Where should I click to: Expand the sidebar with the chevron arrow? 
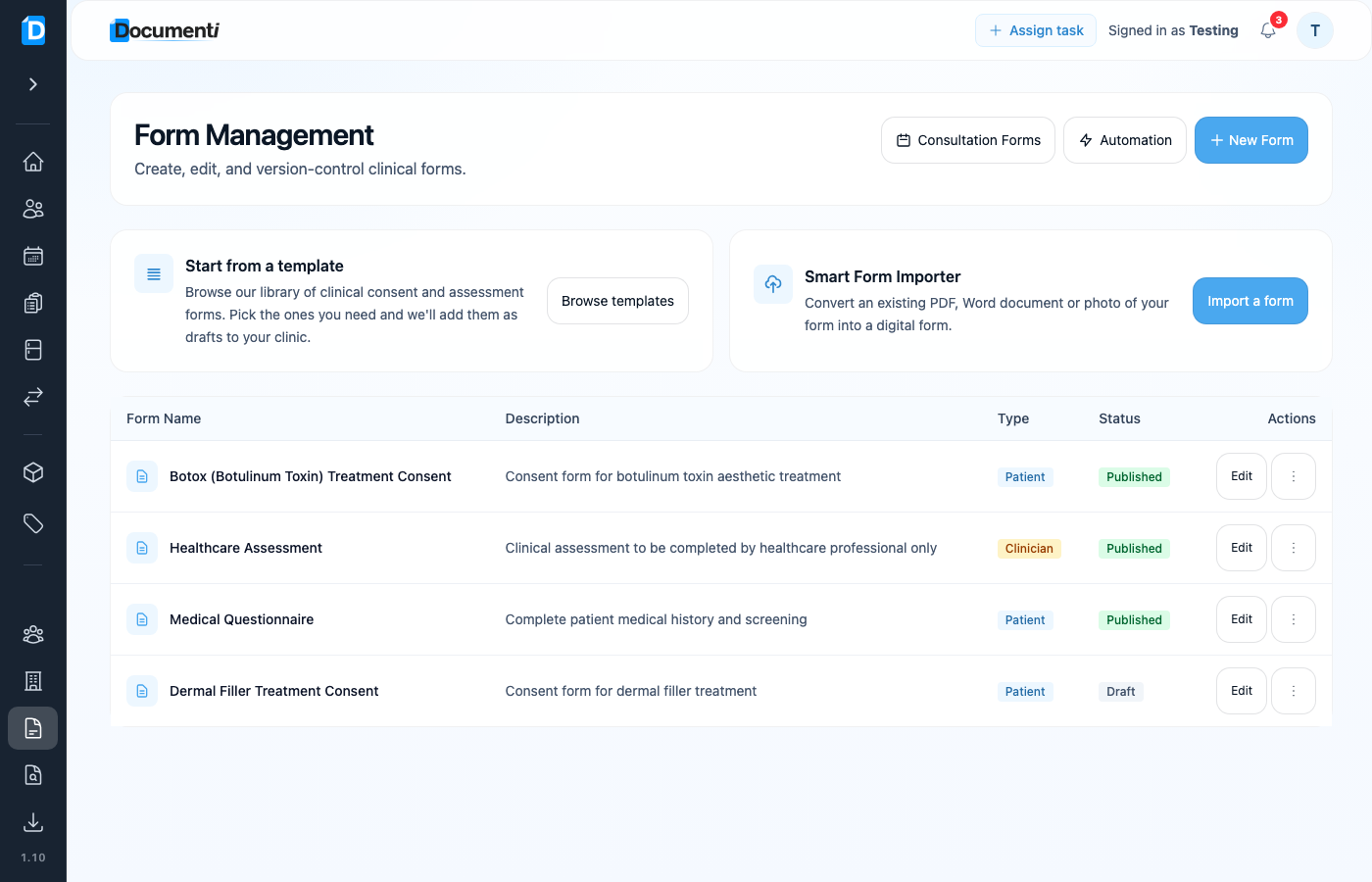pyautogui.click(x=33, y=84)
